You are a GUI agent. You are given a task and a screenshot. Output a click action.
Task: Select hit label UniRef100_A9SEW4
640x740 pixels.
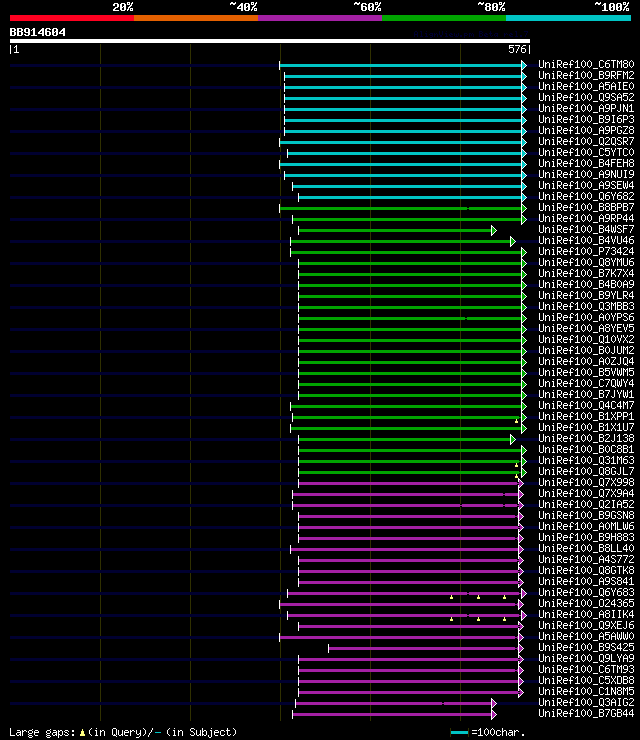[586, 185]
